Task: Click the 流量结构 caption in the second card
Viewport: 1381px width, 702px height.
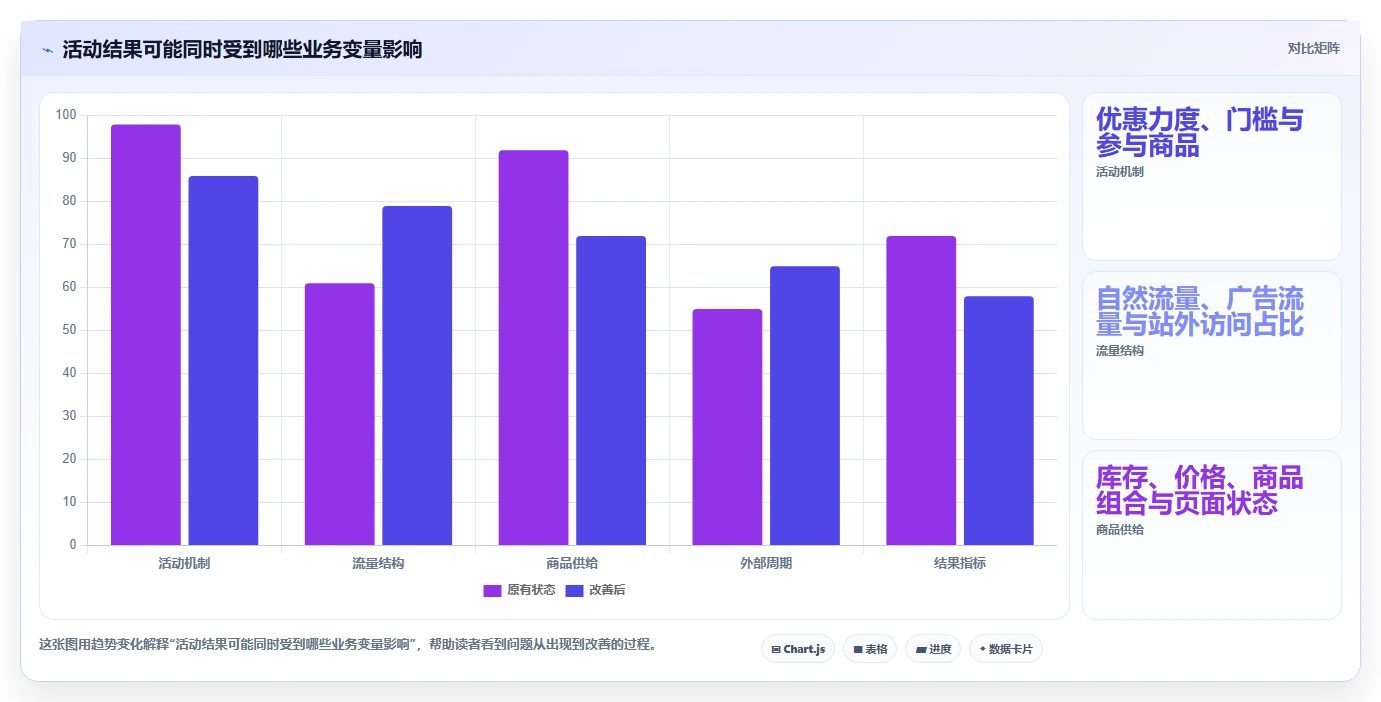Action: 1119,351
